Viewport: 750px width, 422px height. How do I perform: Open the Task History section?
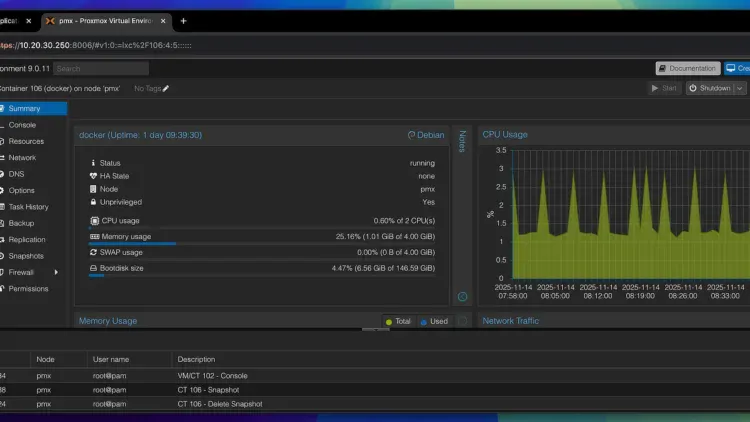click(x=28, y=207)
